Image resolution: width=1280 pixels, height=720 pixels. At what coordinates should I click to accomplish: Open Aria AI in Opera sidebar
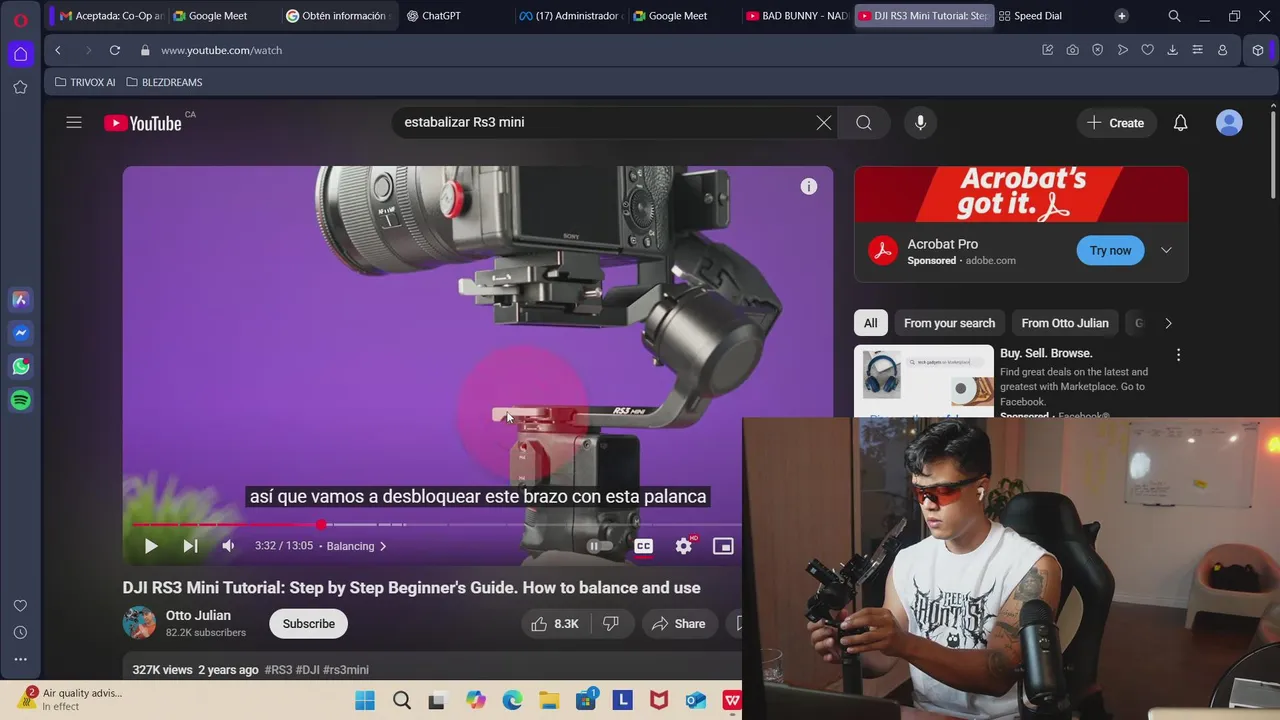click(20, 299)
